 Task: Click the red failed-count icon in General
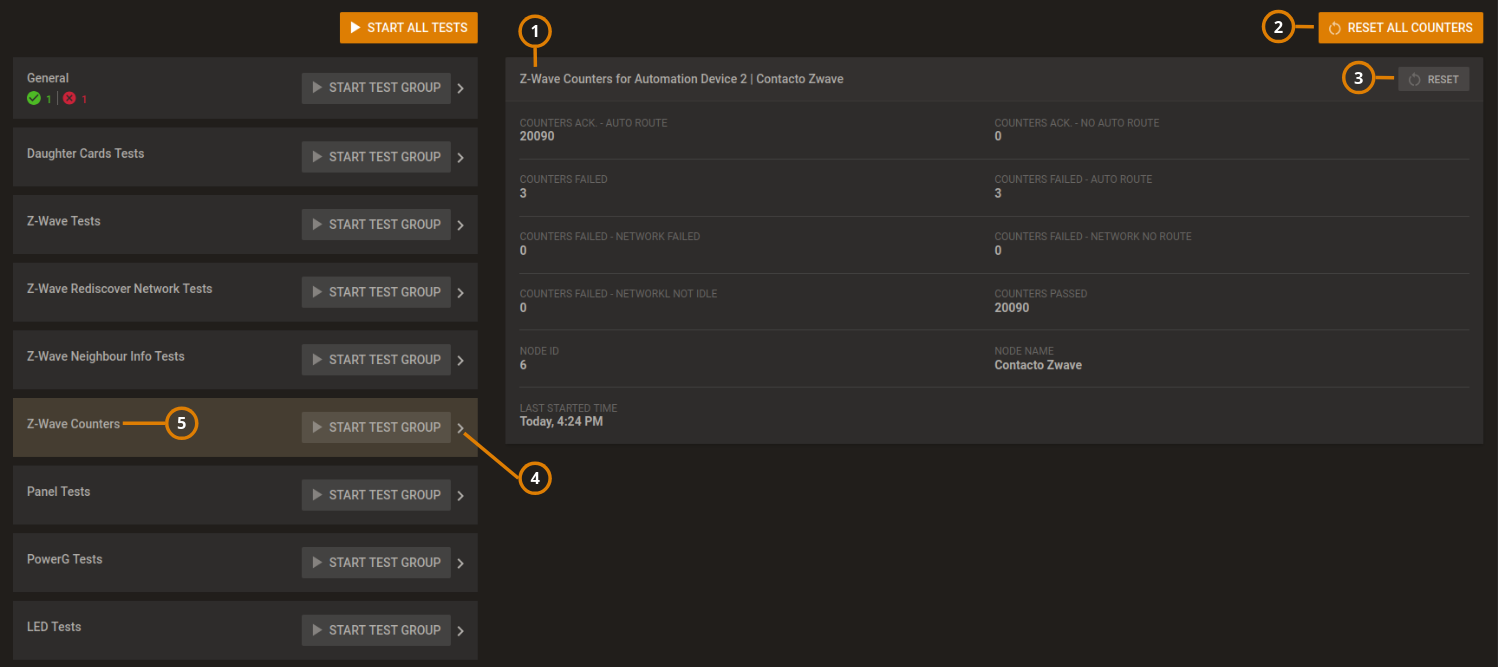(x=70, y=99)
